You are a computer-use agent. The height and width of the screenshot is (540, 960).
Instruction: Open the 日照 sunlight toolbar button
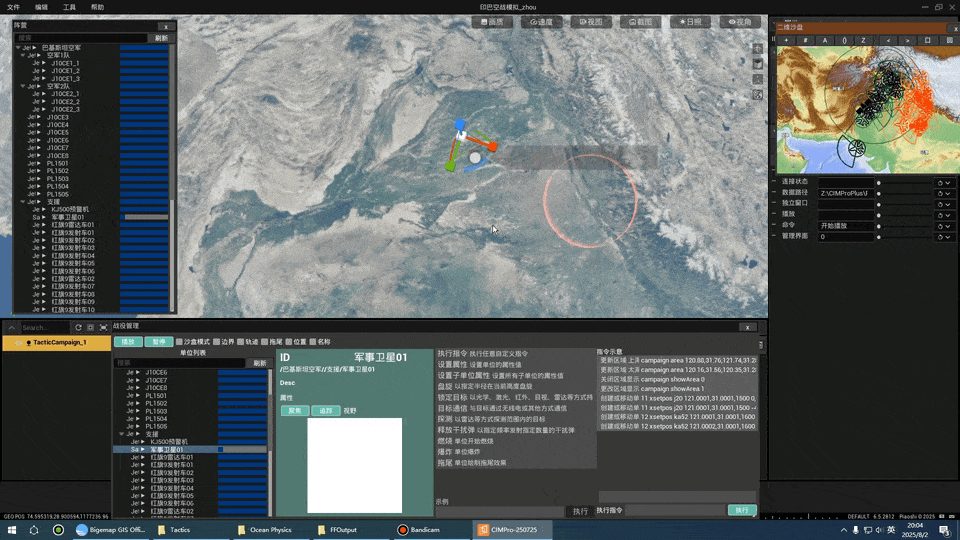690,22
